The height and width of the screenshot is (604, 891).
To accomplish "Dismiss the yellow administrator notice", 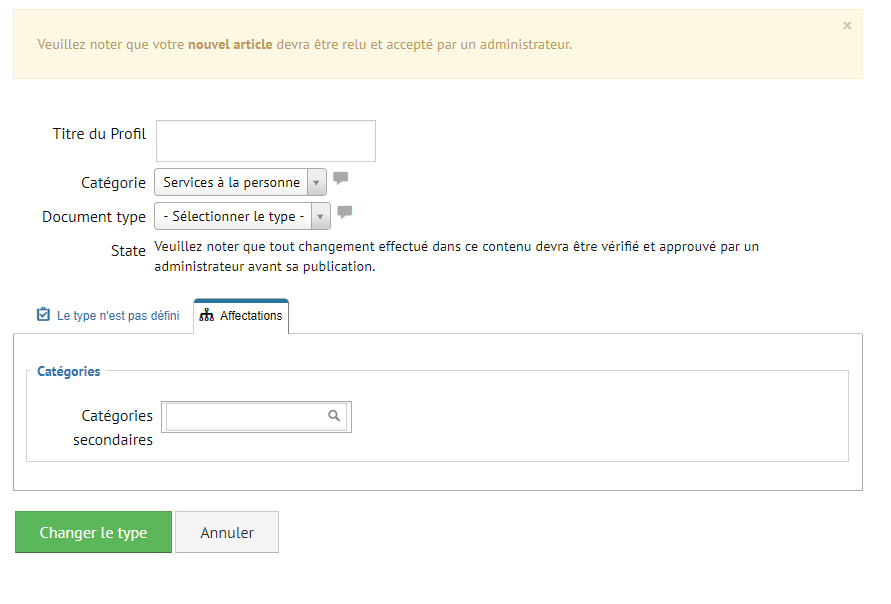I will [847, 26].
